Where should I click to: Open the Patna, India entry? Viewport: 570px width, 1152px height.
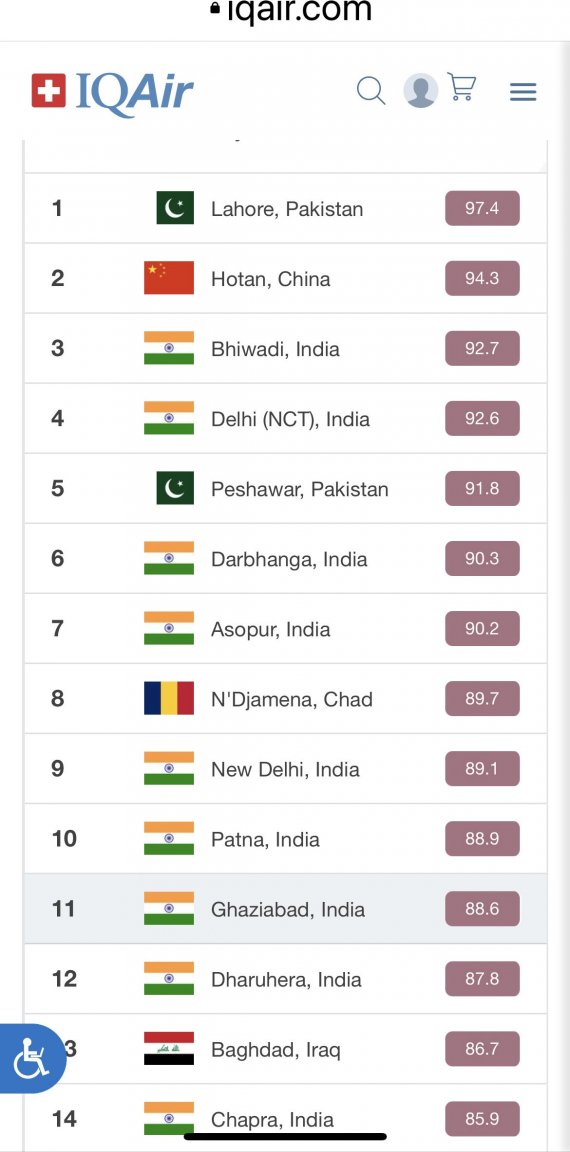pos(265,839)
